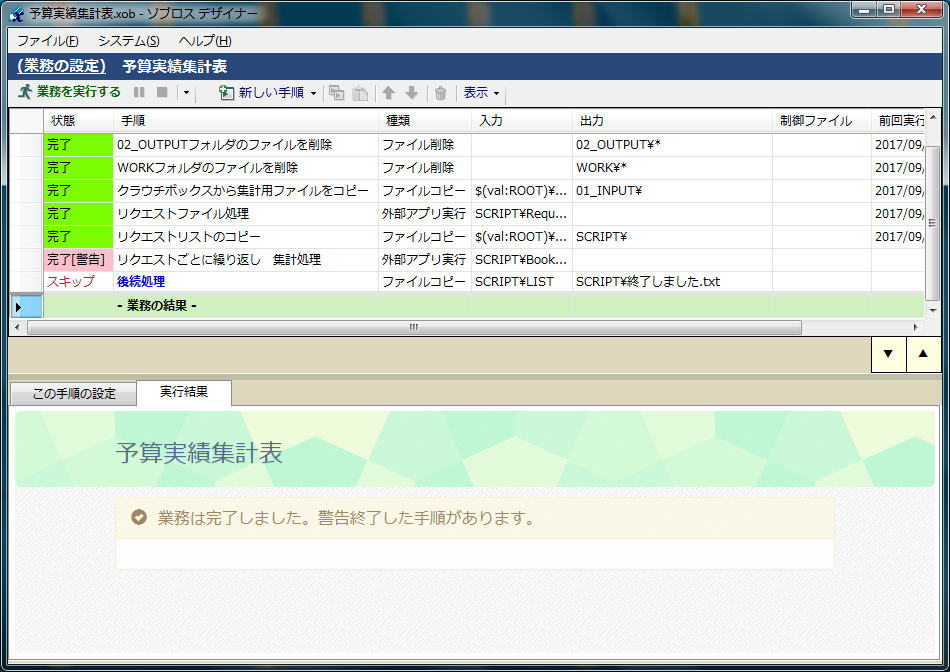The width and height of the screenshot is (950, 672).
Task: Open the ヘルプ(H) menu
Action: [205, 41]
